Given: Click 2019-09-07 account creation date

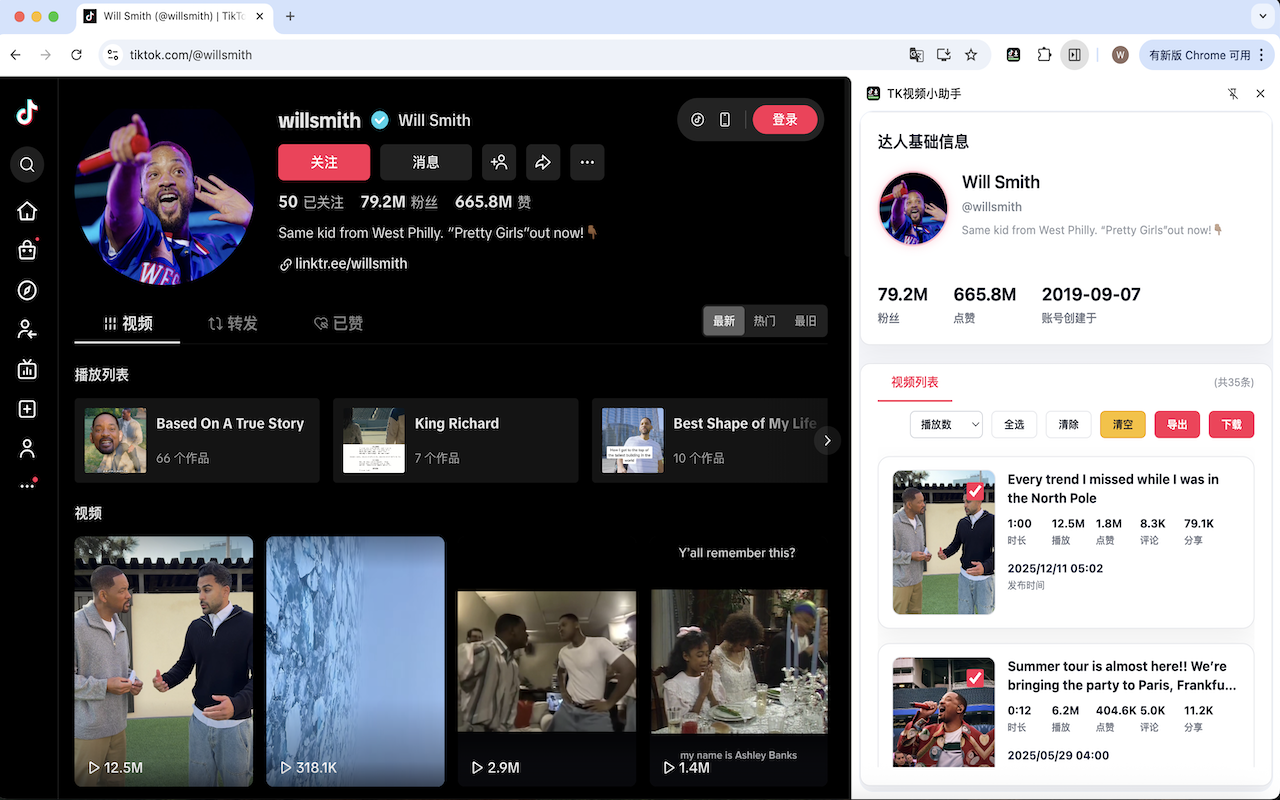Looking at the screenshot, I should click(1091, 294).
